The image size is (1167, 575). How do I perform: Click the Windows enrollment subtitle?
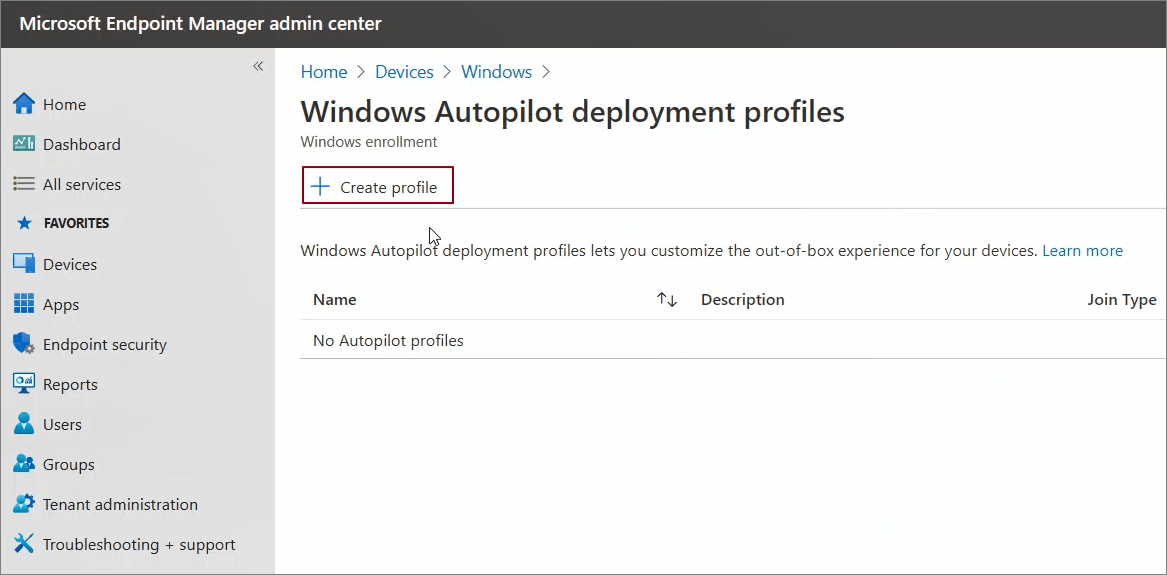click(x=368, y=141)
